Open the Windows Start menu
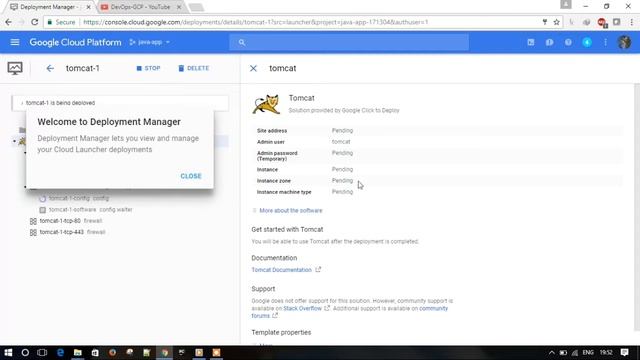 pos(8,353)
